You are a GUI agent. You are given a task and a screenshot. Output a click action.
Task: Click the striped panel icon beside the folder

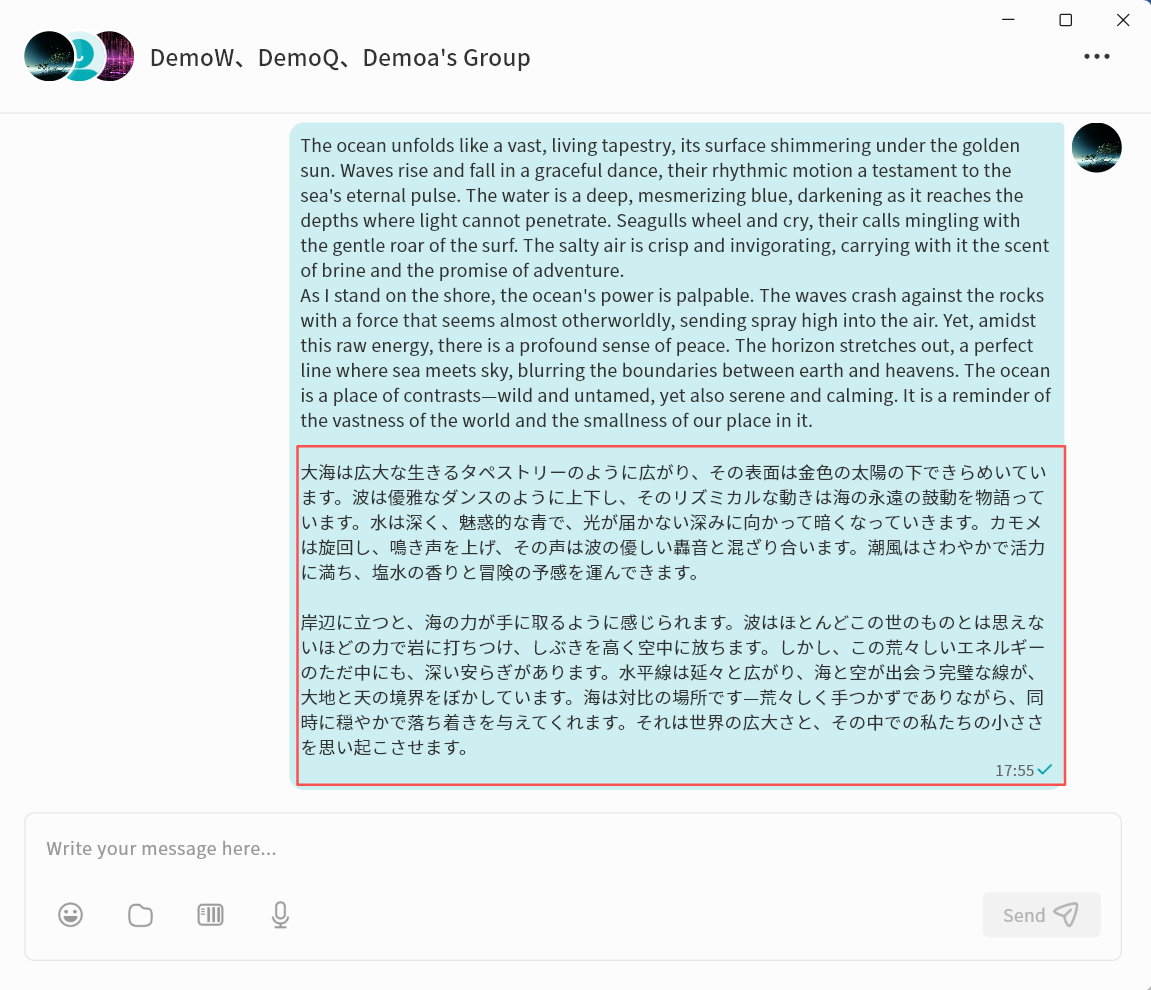click(x=210, y=914)
